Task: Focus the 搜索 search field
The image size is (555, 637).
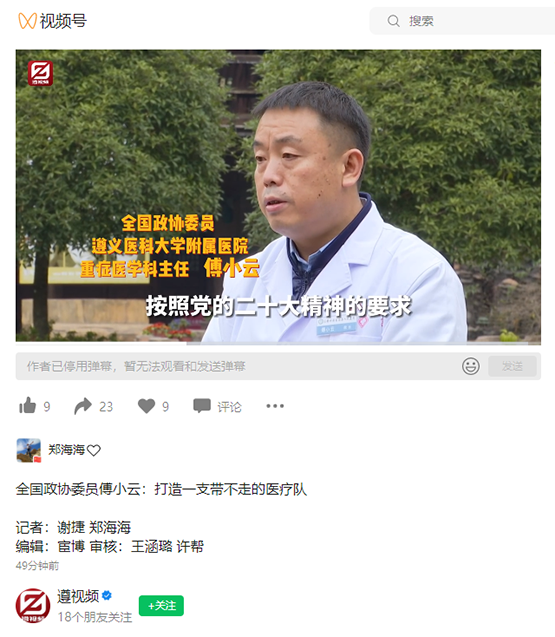Action: point(462,21)
